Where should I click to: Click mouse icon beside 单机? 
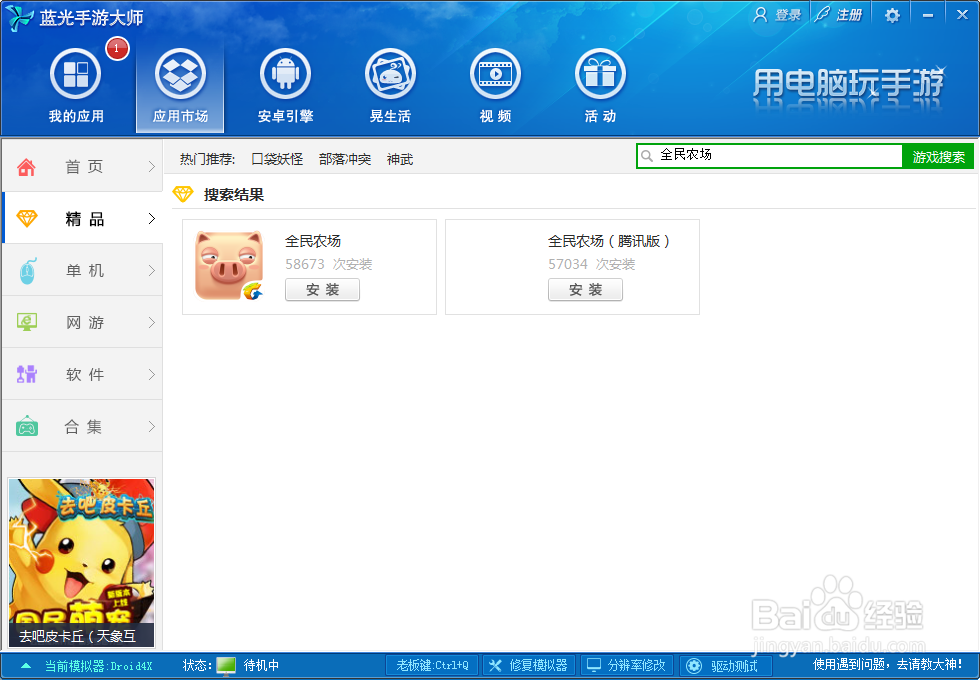[x=27, y=271]
